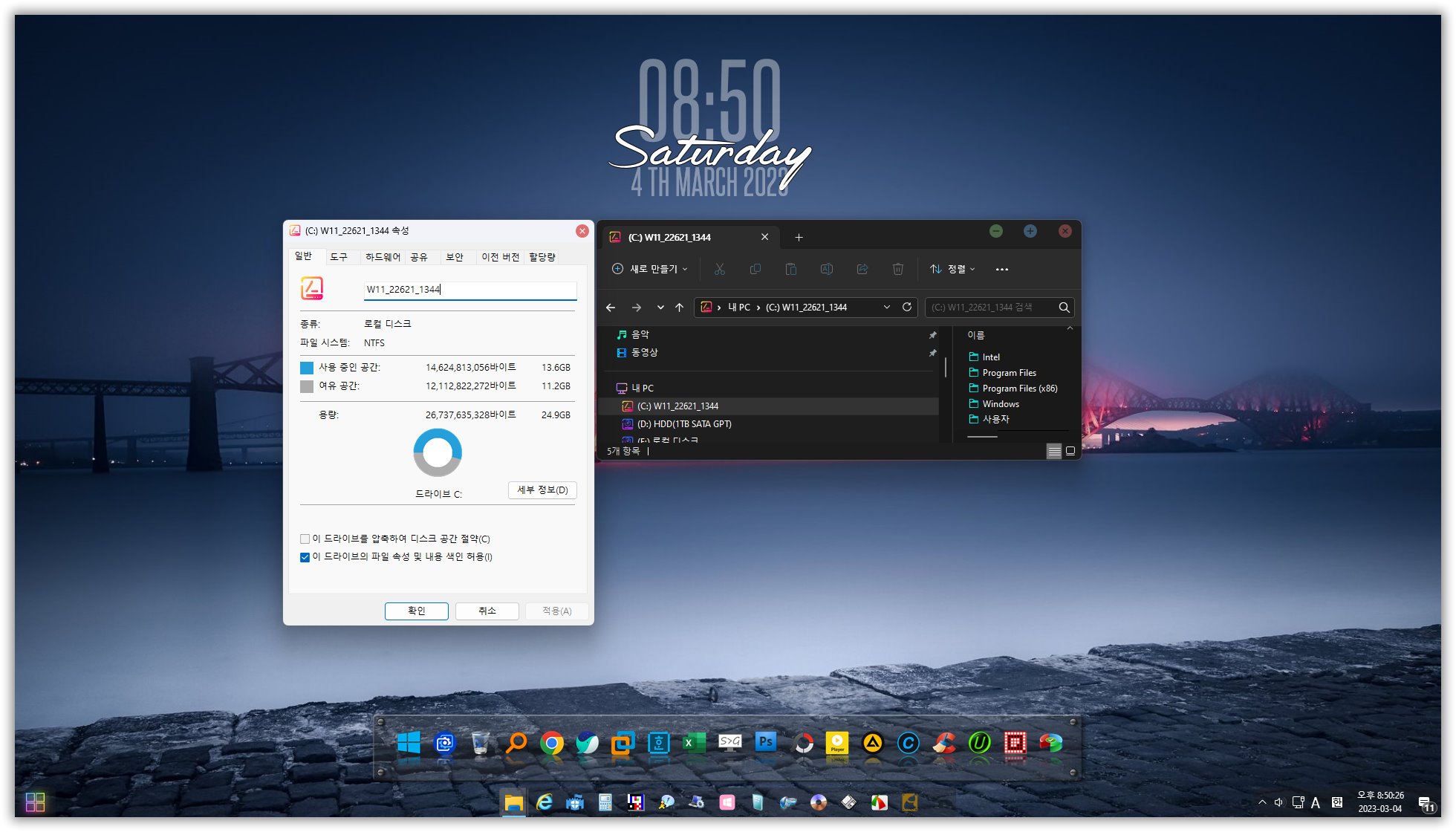Select 음악 in the navigation pane
Image resolution: width=1456 pixels, height=832 pixels.
(633, 335)
